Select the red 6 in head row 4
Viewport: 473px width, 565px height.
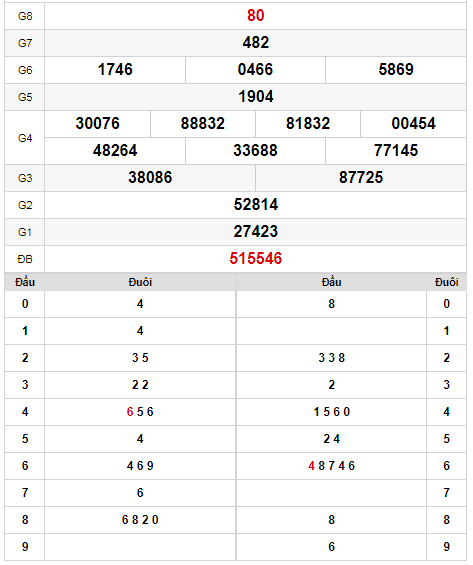pyautogui.click(x=130, y=412)
